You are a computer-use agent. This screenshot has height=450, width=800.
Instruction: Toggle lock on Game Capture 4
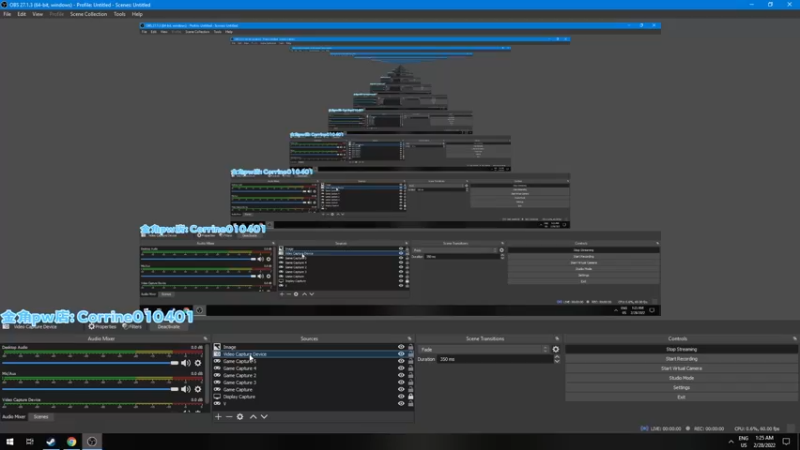point(410,368)
